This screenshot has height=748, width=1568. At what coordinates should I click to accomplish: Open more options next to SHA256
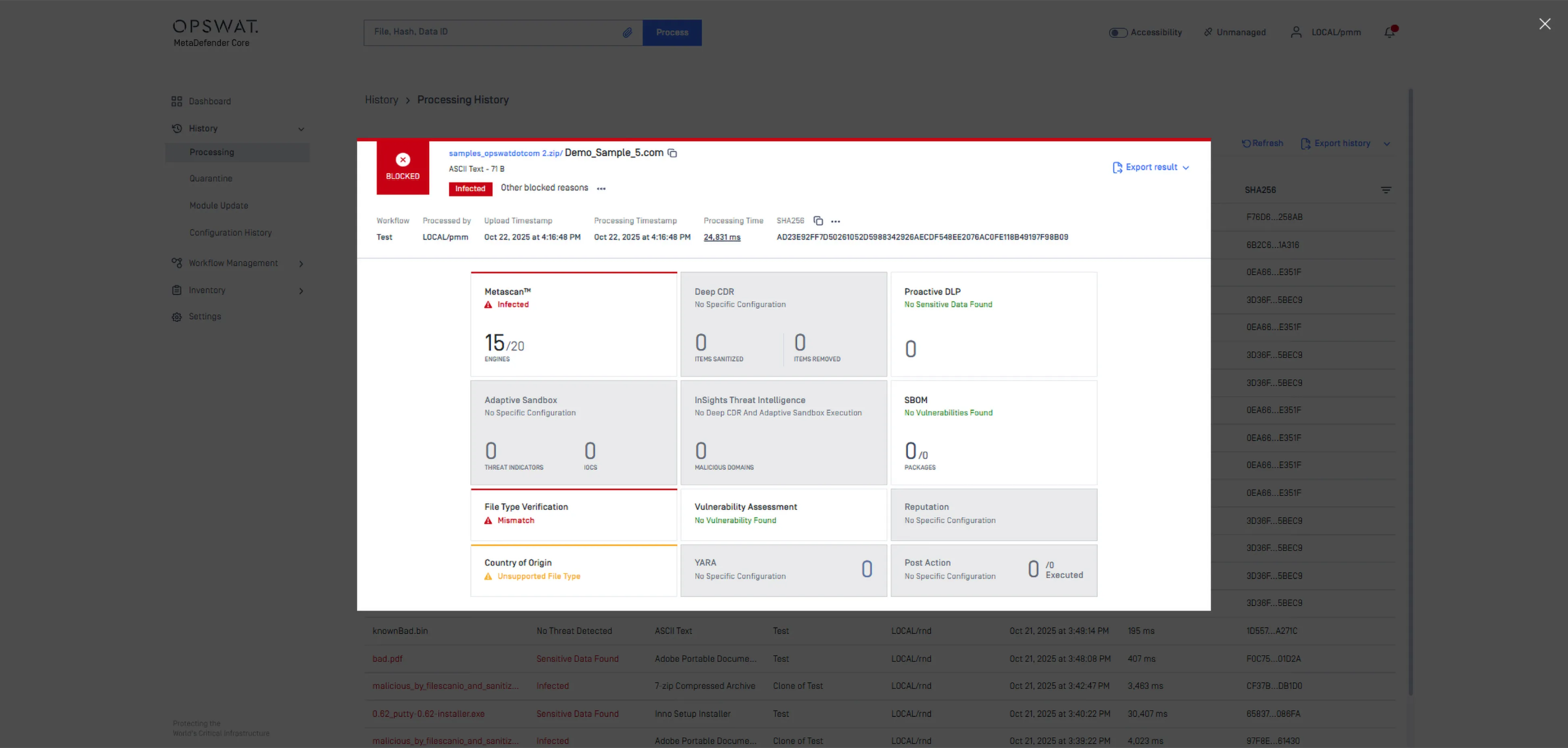(x=836, y=221)
